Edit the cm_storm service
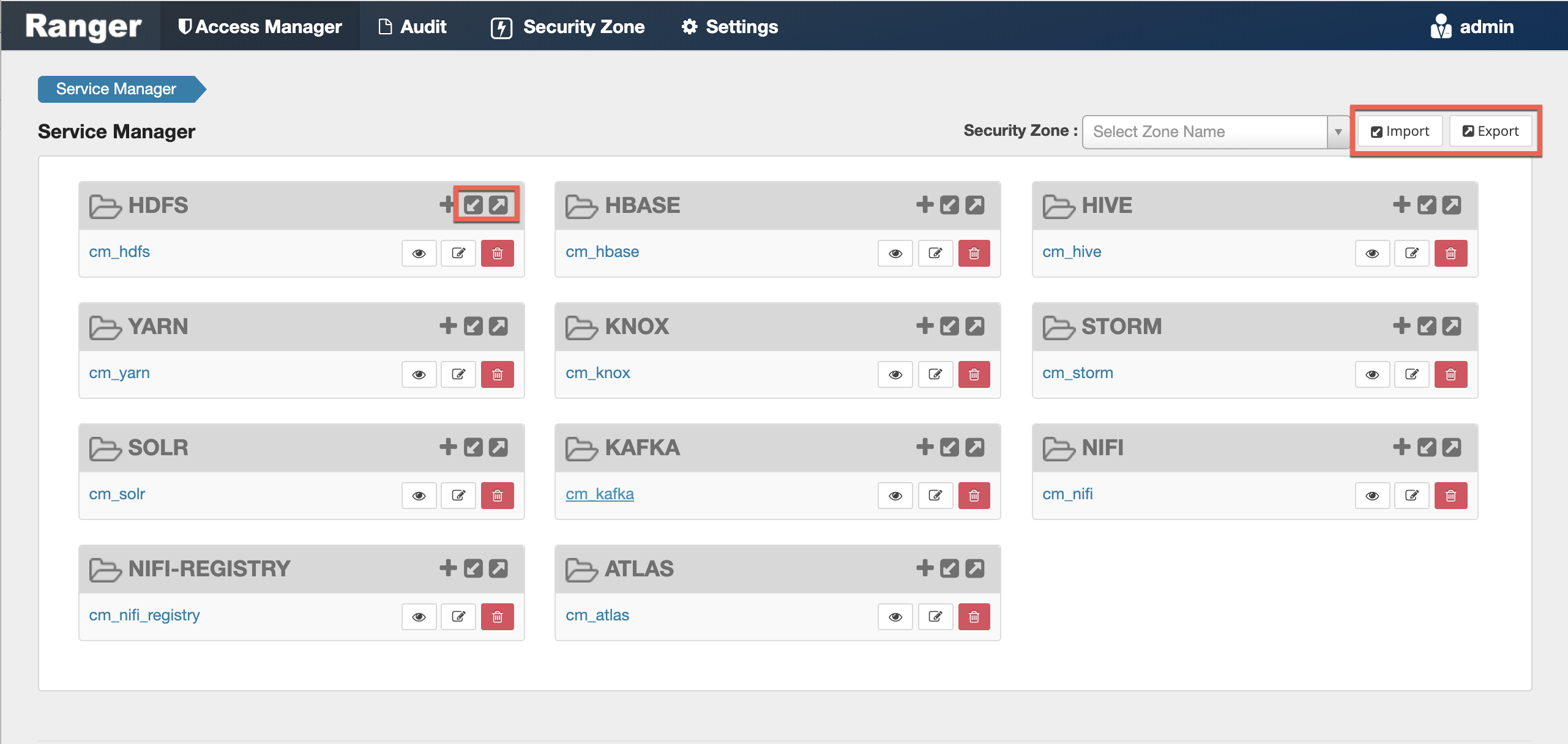Viewport: 1568px width, 744px height. coord(1412,374)
